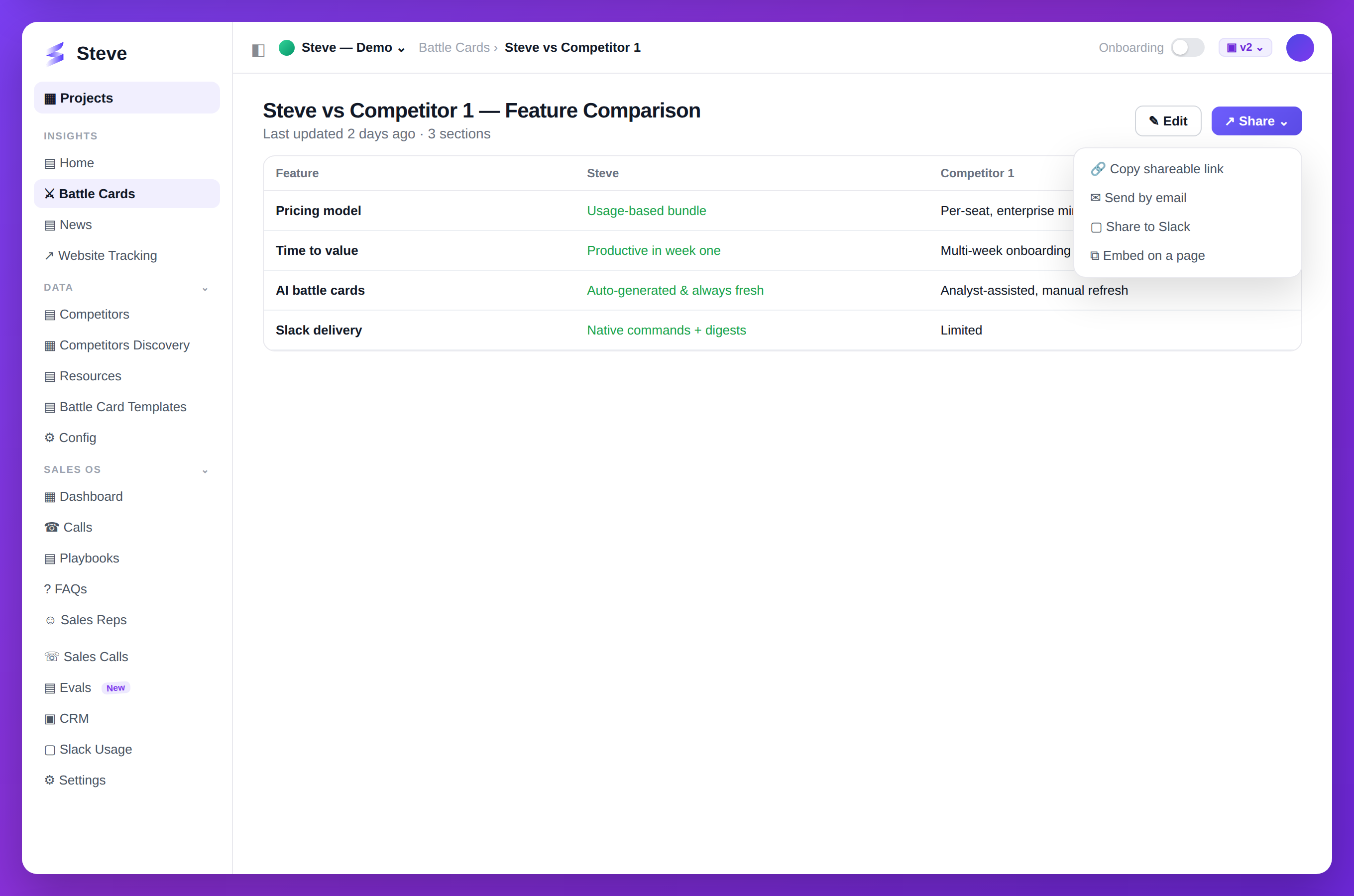Viewport: 1354px width, 896px height.
Task: Click the Slack Usage square icon
Action: [50, 750]
